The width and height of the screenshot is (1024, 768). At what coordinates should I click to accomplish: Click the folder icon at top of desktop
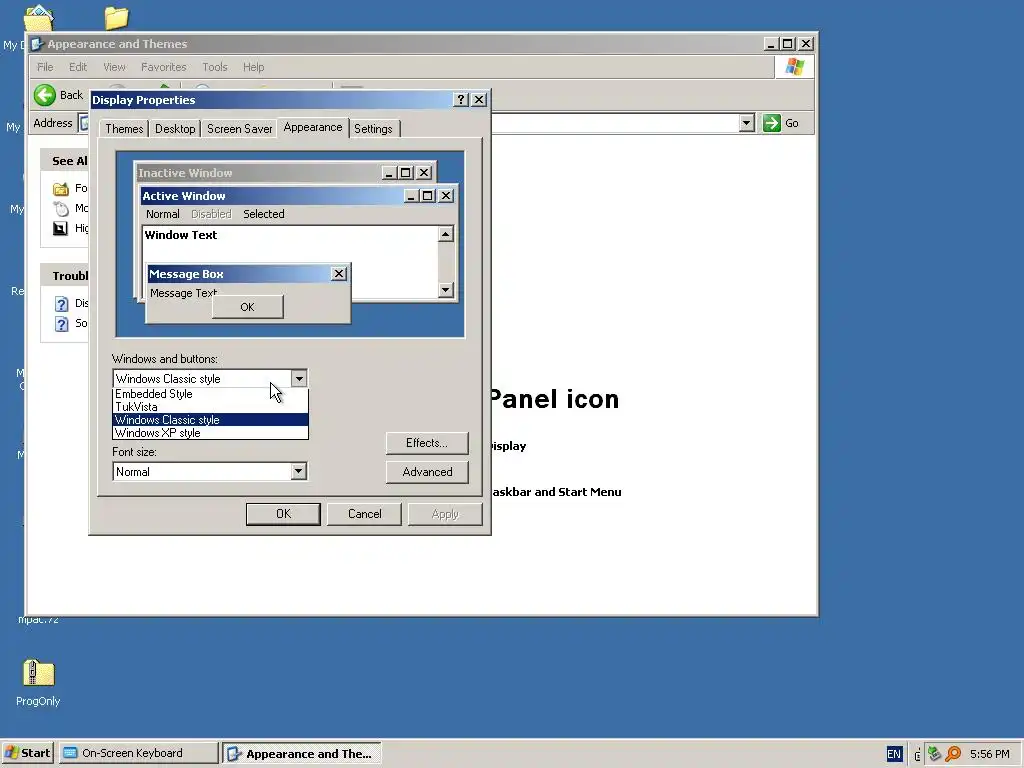pos(116,18)
